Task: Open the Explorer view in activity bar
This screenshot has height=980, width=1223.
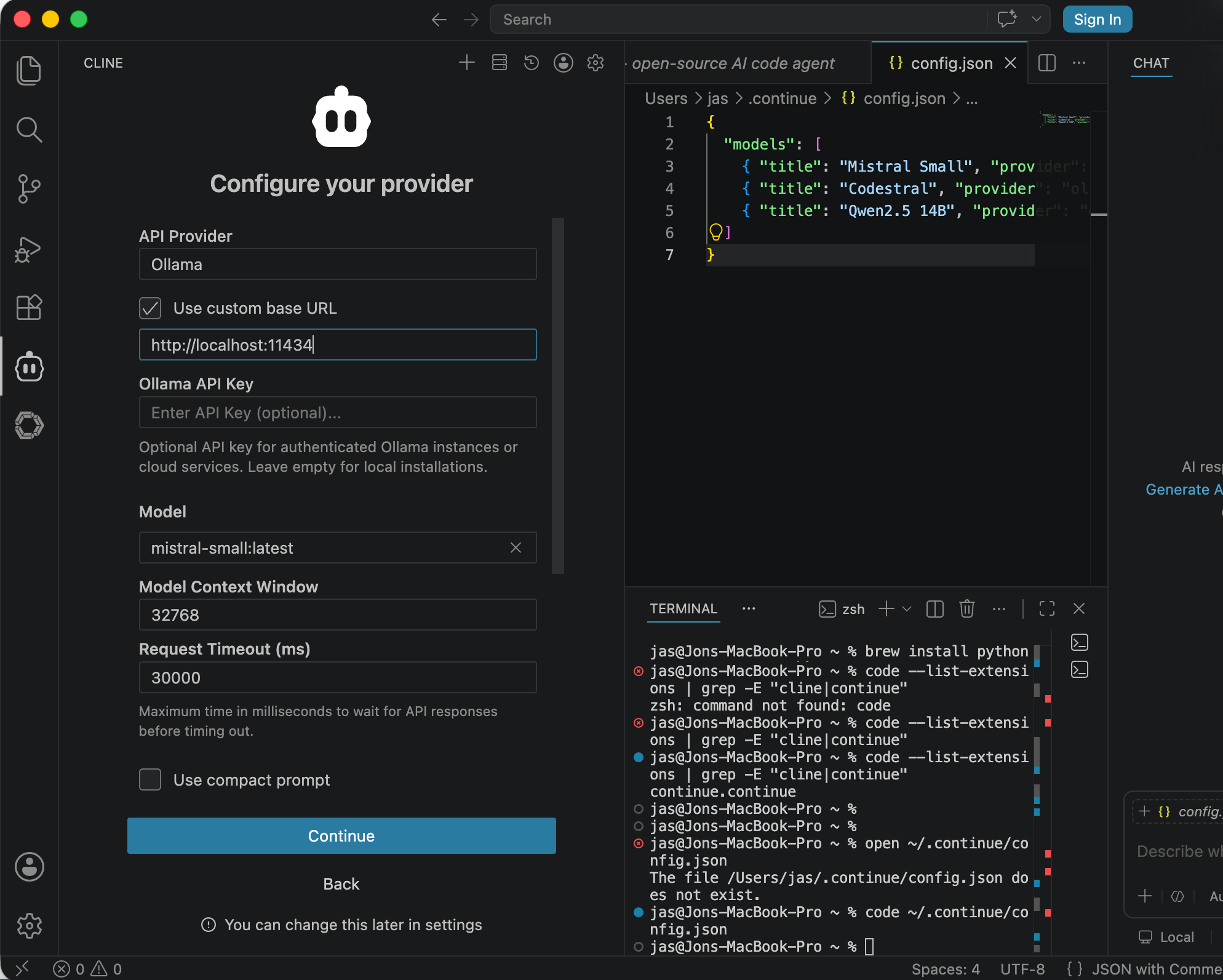Action: [x=29, y=71]
